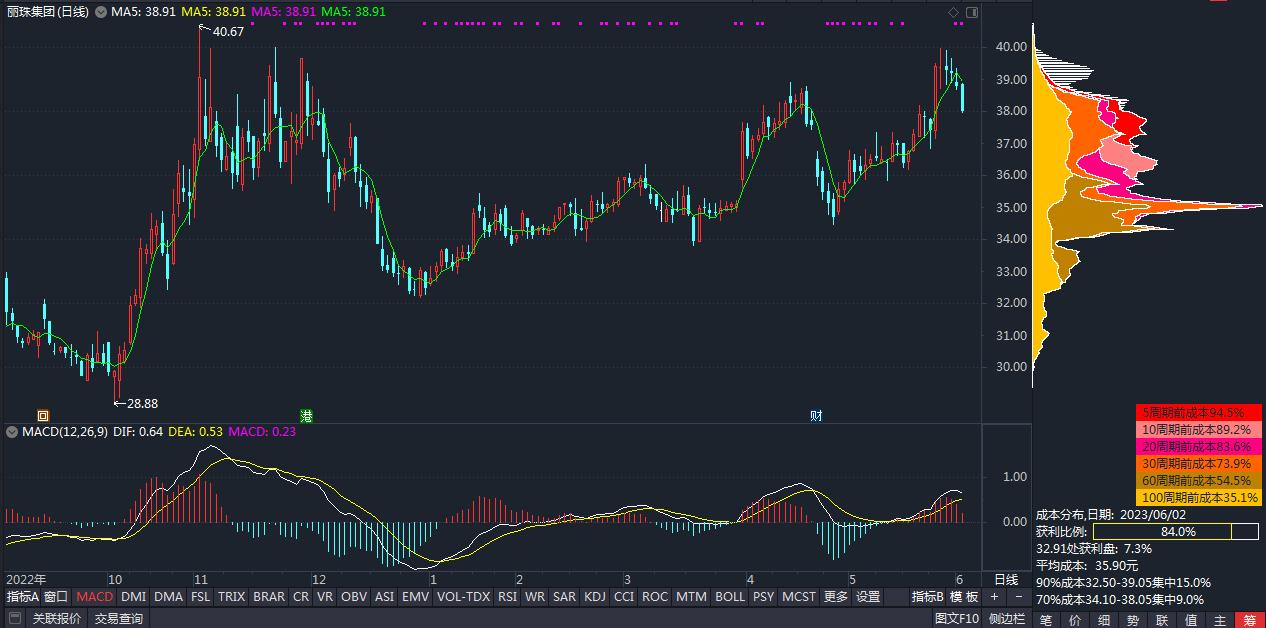The image size is (1266, 628).
Task: Click the red 5周期前成本 legend swatch
Action: point(1198,412)
